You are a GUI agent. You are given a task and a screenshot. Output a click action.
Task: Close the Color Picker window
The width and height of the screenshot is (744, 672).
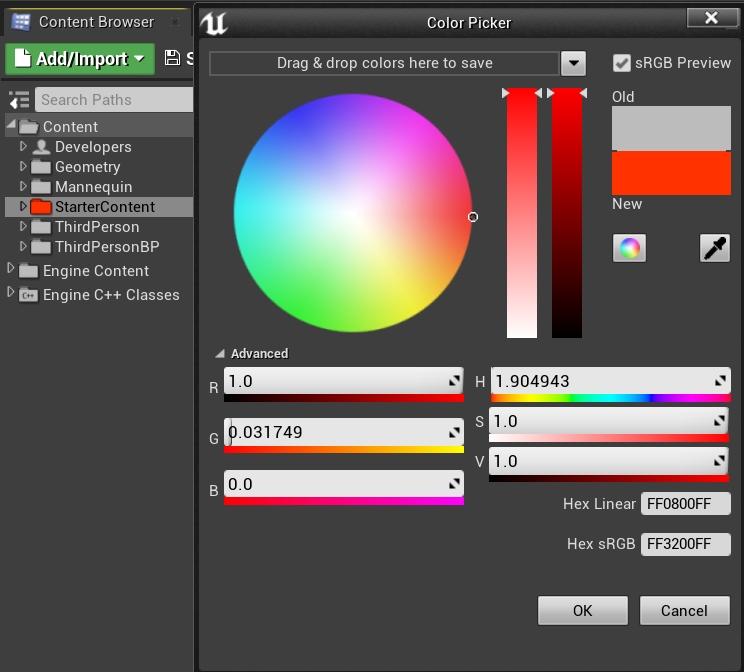point(711,18)
